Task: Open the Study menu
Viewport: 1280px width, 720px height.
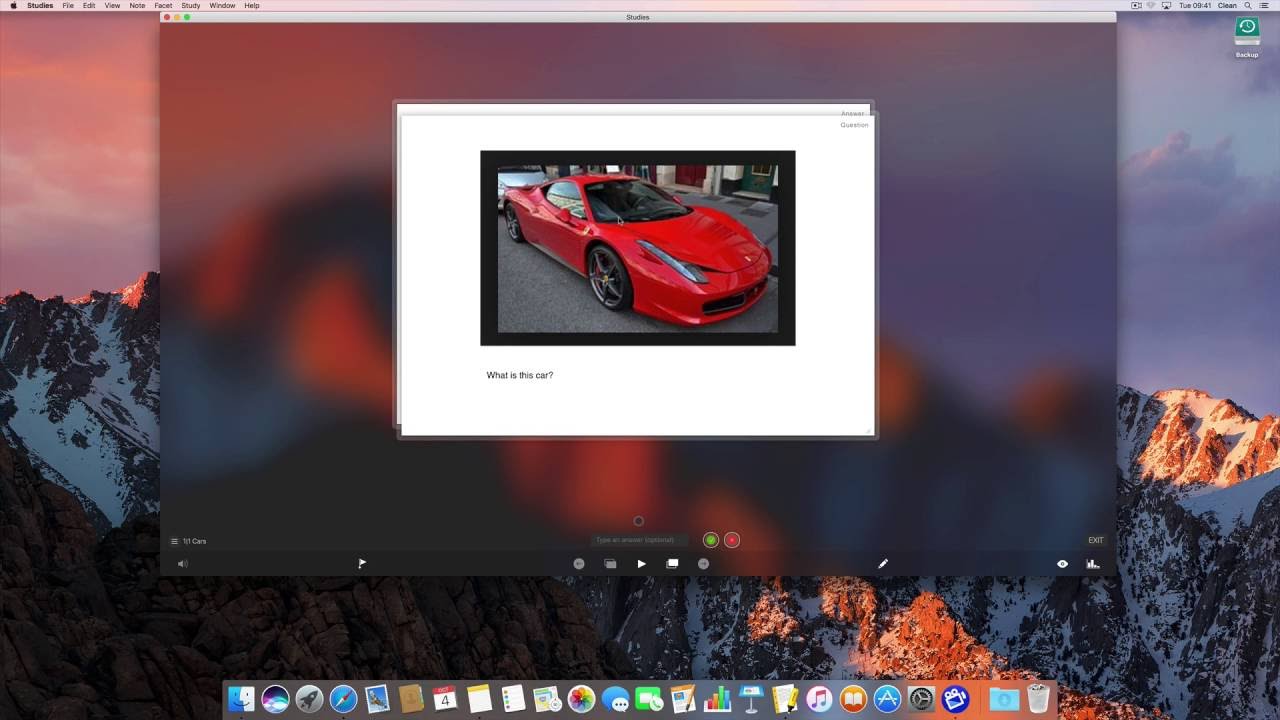Action: coord(191,6)
